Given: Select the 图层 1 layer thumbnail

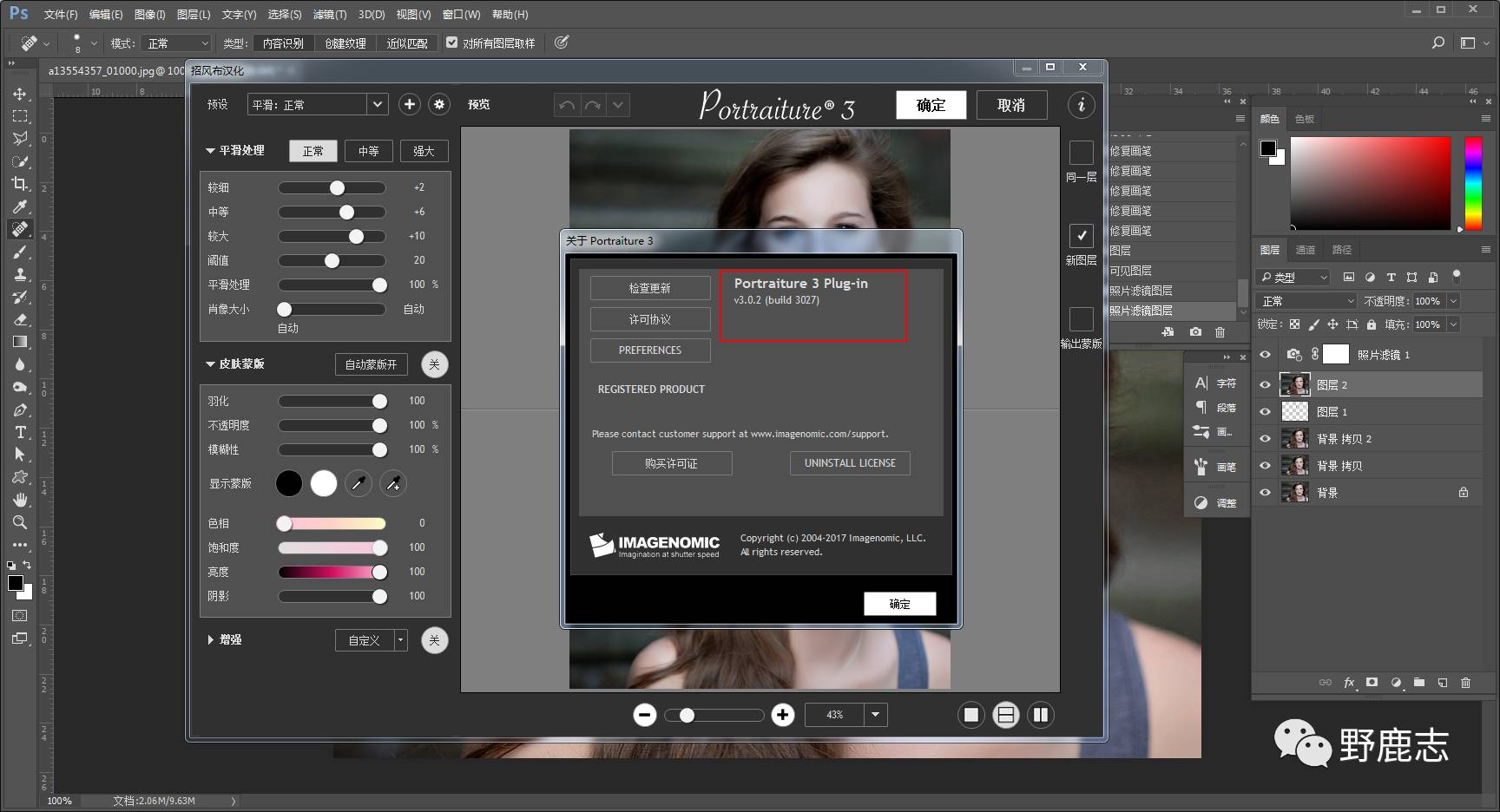Looking at the screenshot, I should click(x=1295, y=411).
